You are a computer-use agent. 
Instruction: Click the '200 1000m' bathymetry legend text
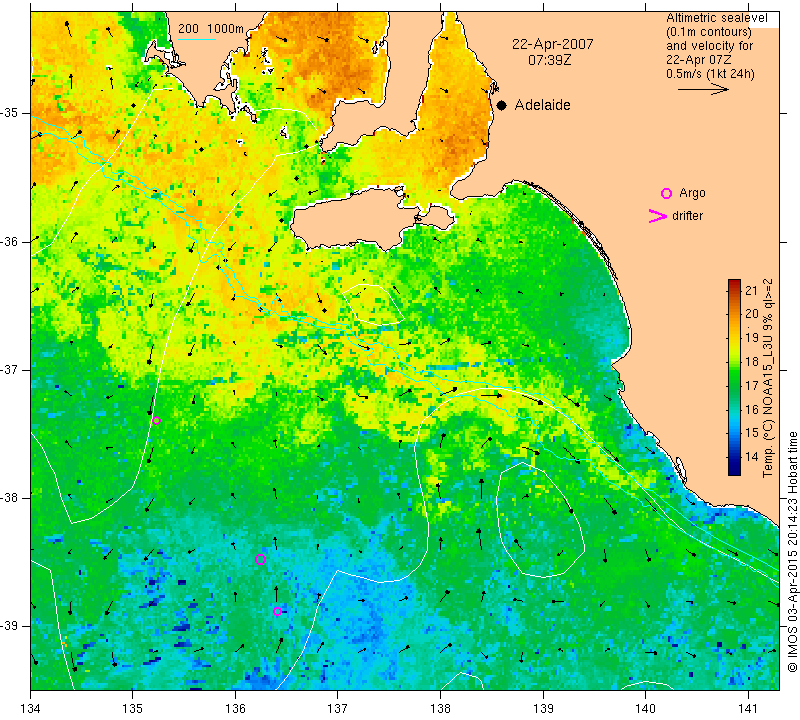211,29
